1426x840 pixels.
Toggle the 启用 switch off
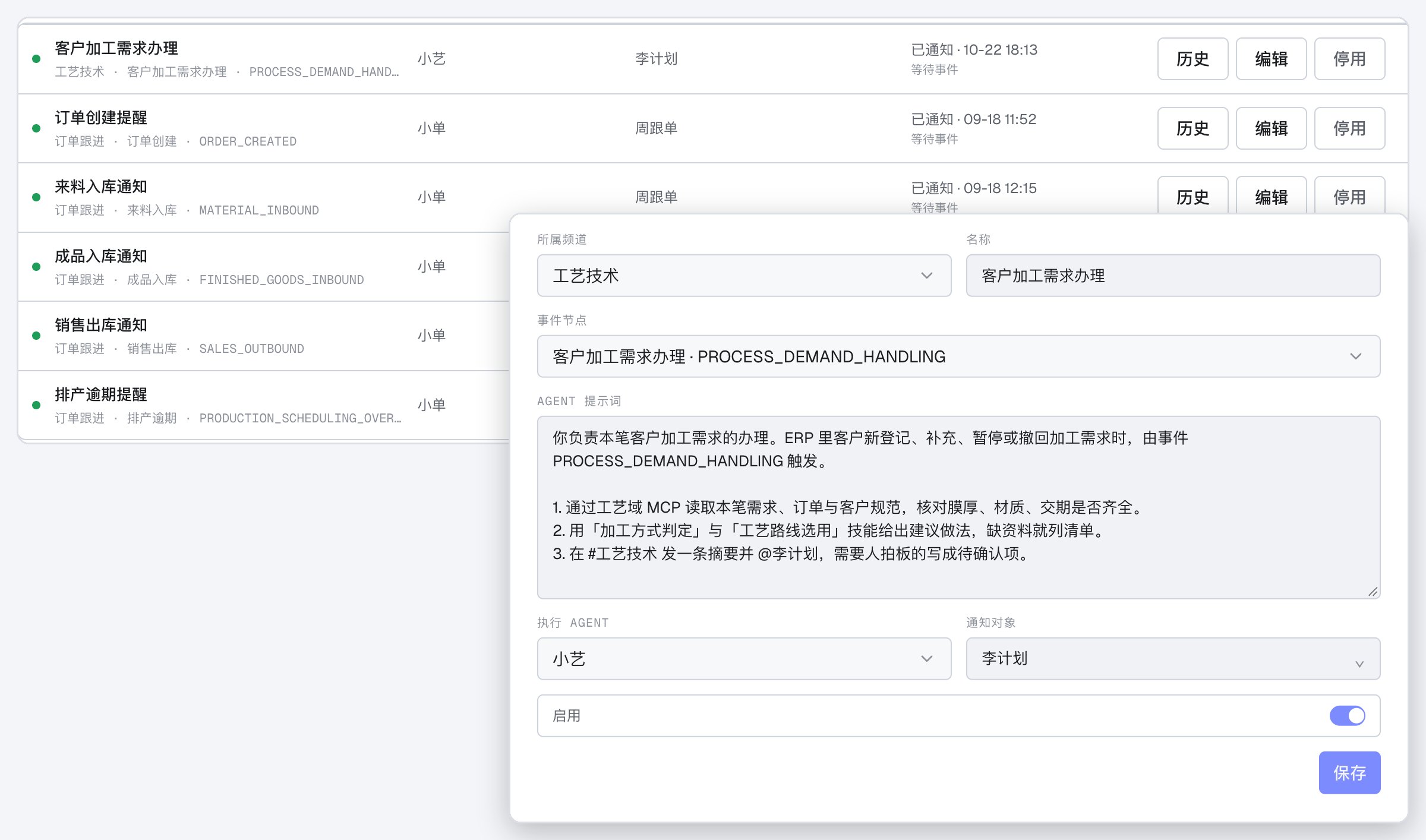[x=1347, y=716]
